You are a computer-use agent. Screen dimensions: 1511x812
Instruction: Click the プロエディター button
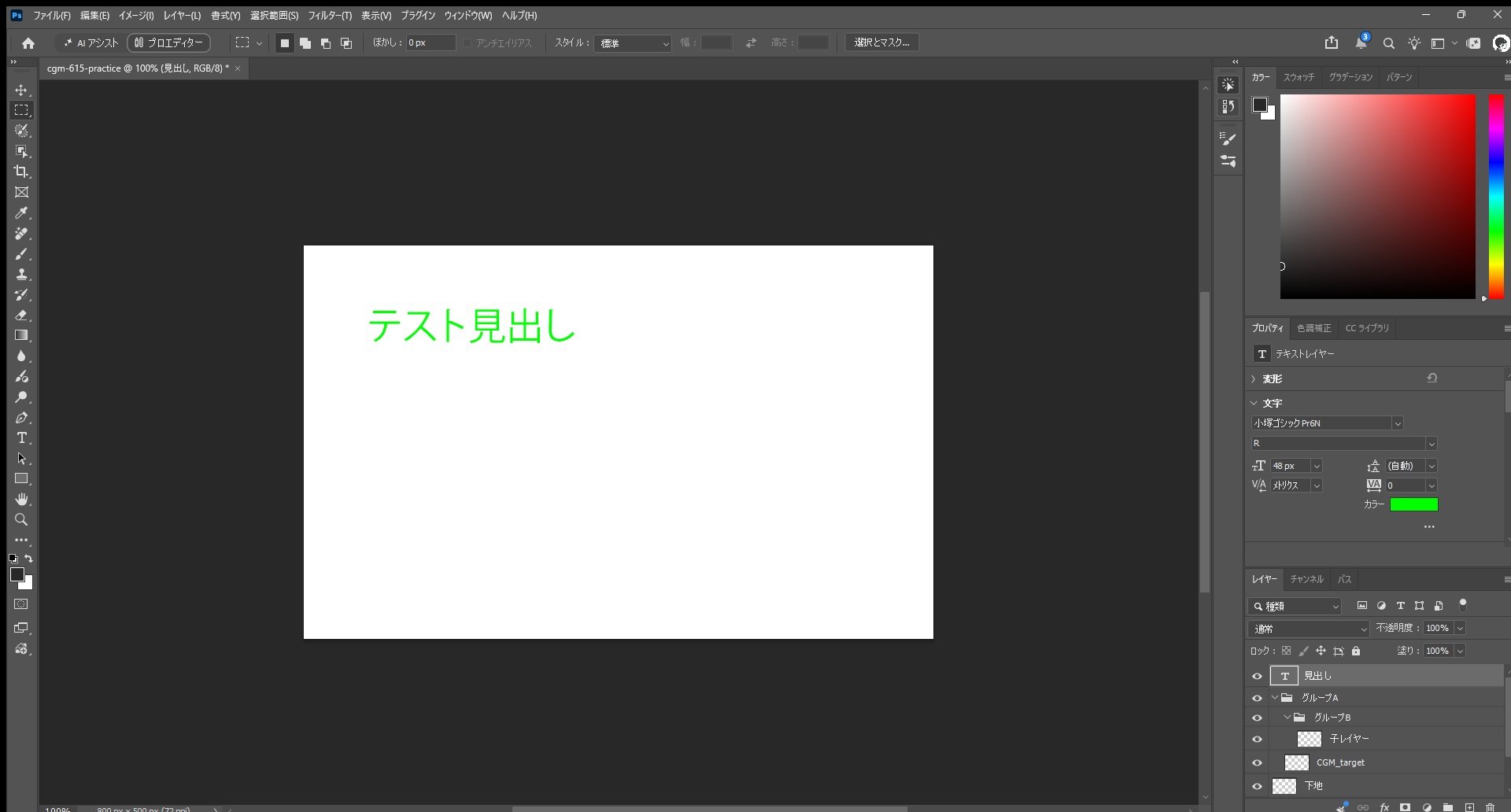168,42
